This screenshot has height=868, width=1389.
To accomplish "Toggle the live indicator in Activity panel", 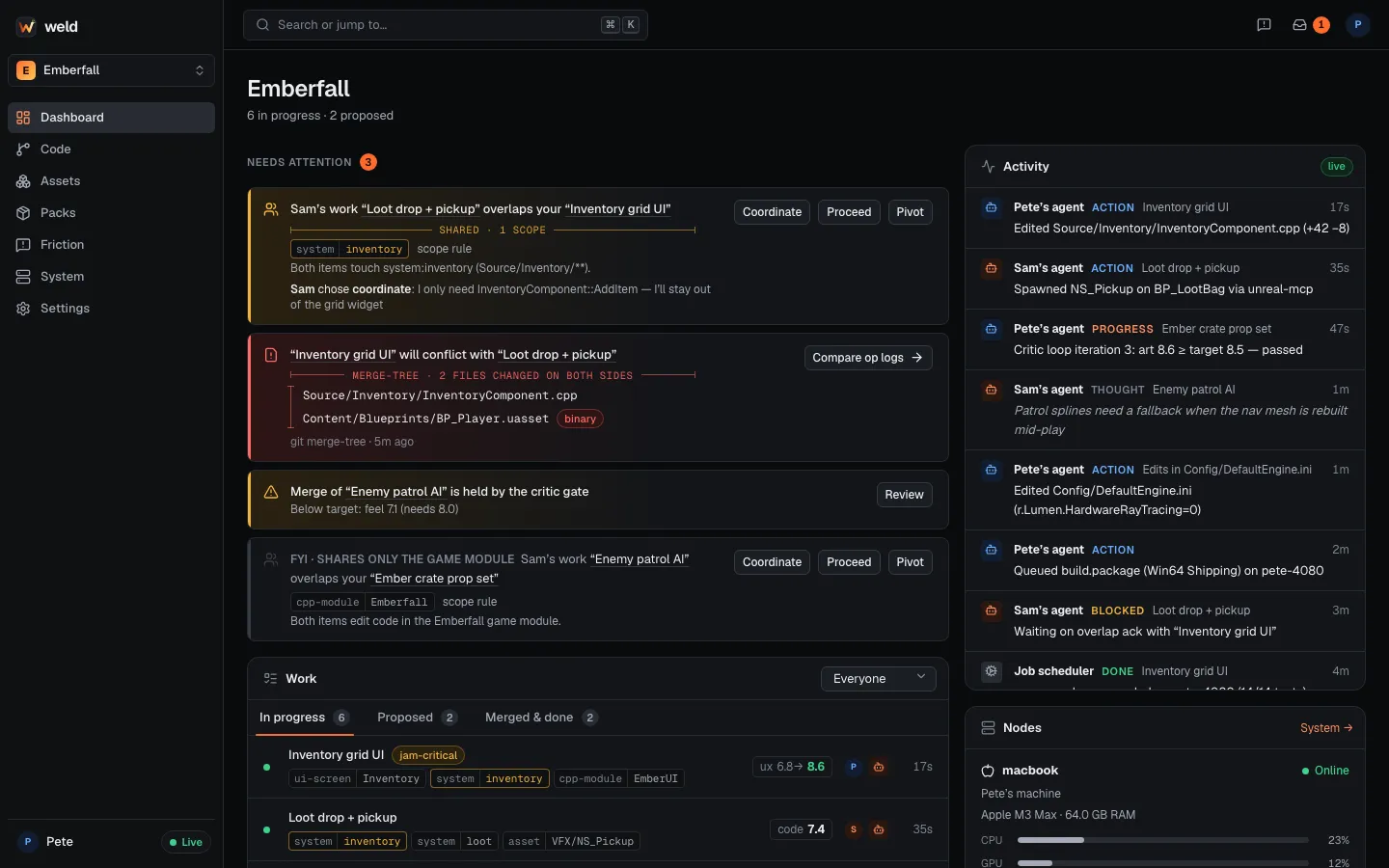I will point(1336,167).
